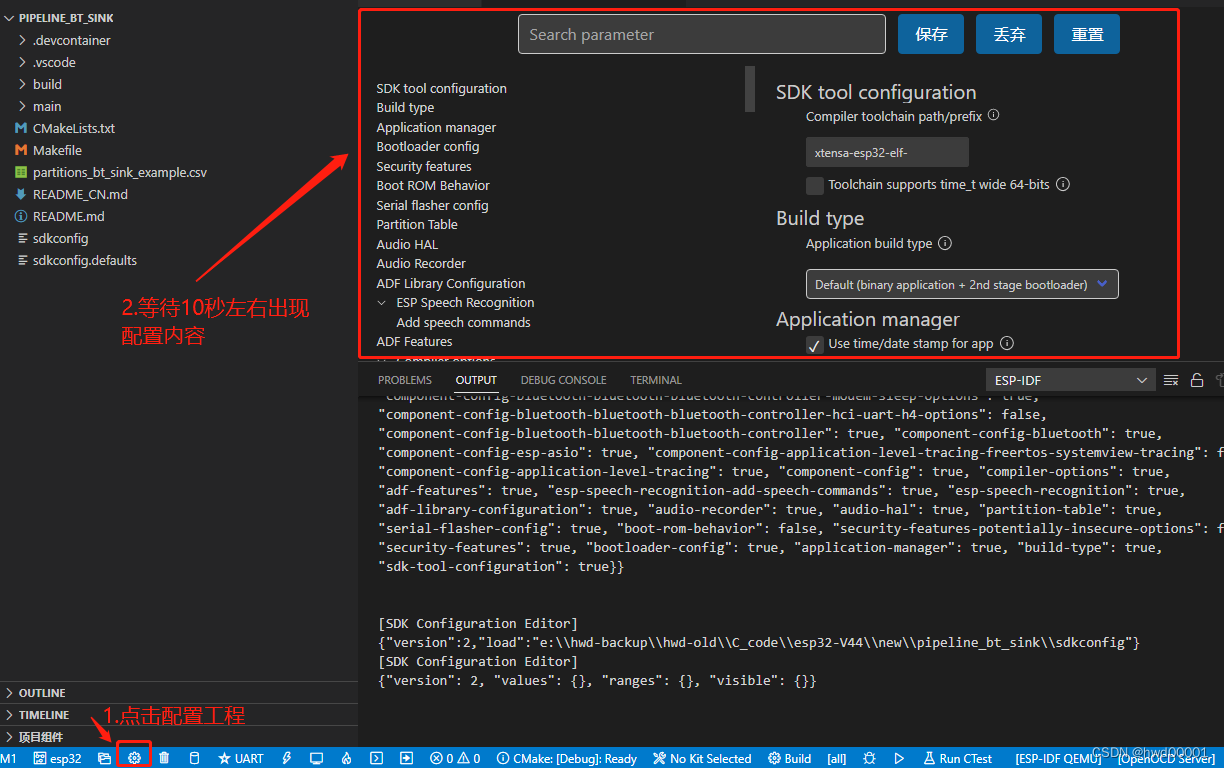The height and width of the screenshot is (768, 1224).
Task: Show info for Compiler toolchain path/prefix
Action: tap(993, 115)
